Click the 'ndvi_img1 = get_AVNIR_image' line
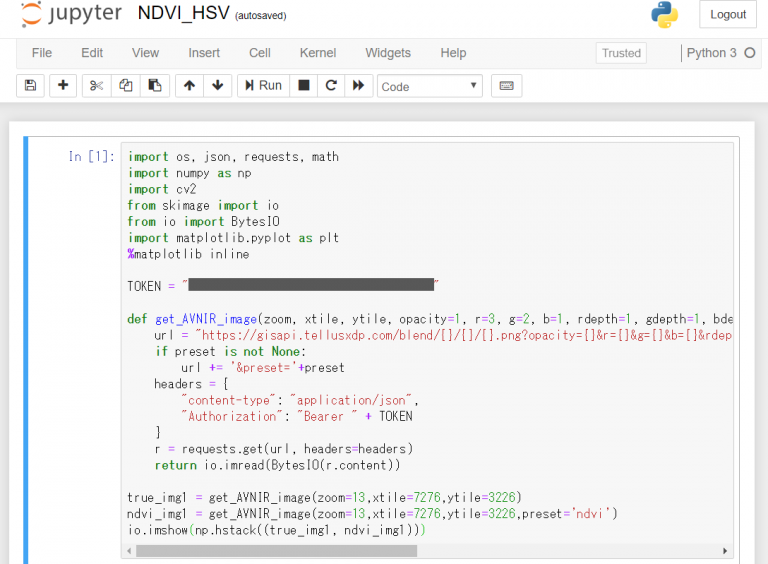Image resolution: width=768 pixels, height=564 pixels. (x=372, y=514)
